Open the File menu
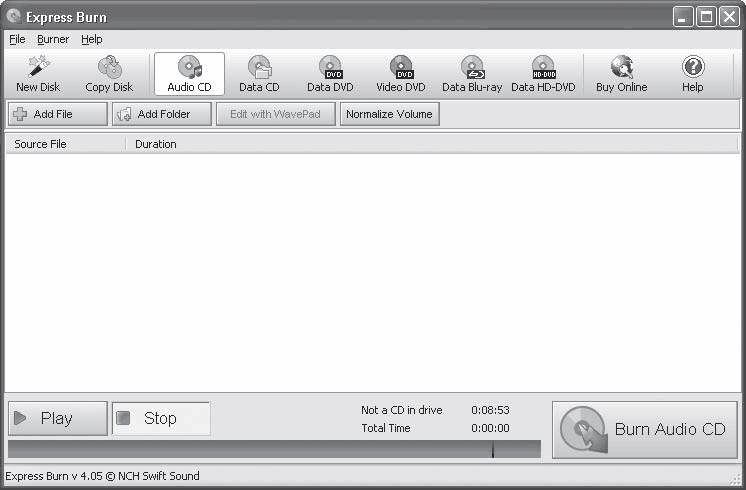This screenshot has width=746, height=490. [17, 39]
